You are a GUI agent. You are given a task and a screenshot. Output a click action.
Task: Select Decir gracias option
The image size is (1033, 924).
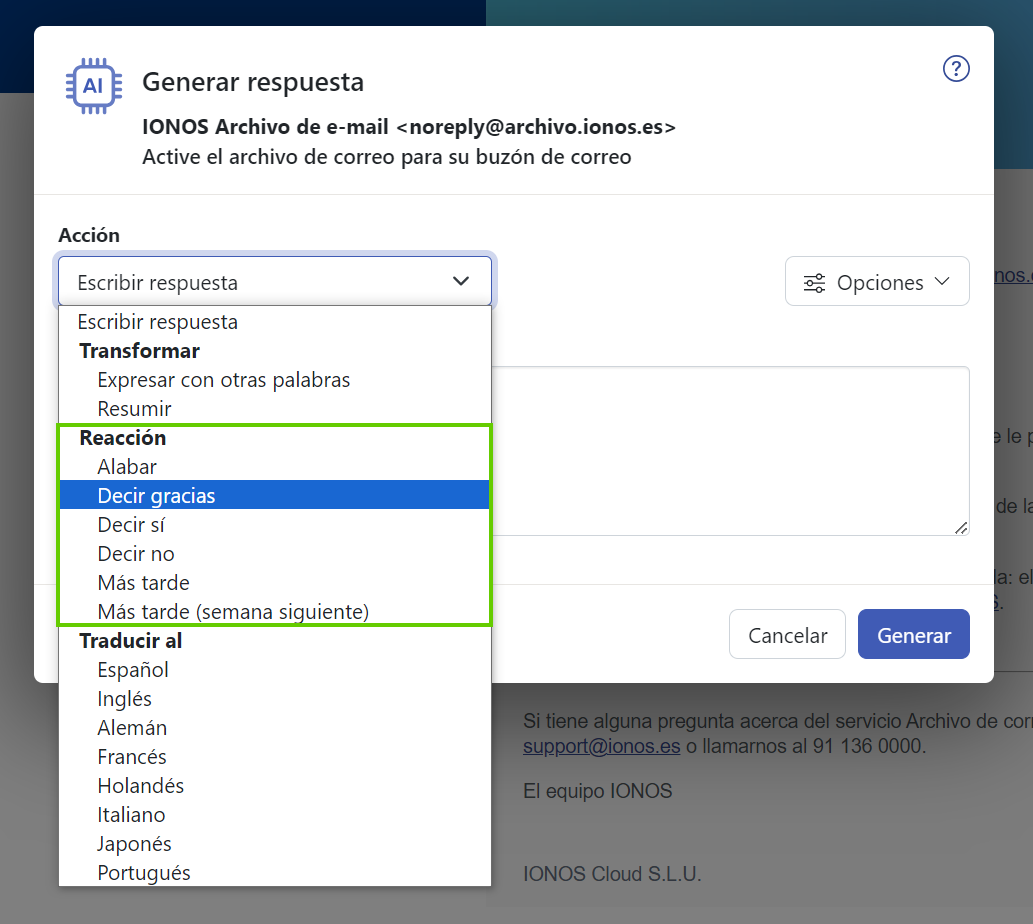click(275, 496)
